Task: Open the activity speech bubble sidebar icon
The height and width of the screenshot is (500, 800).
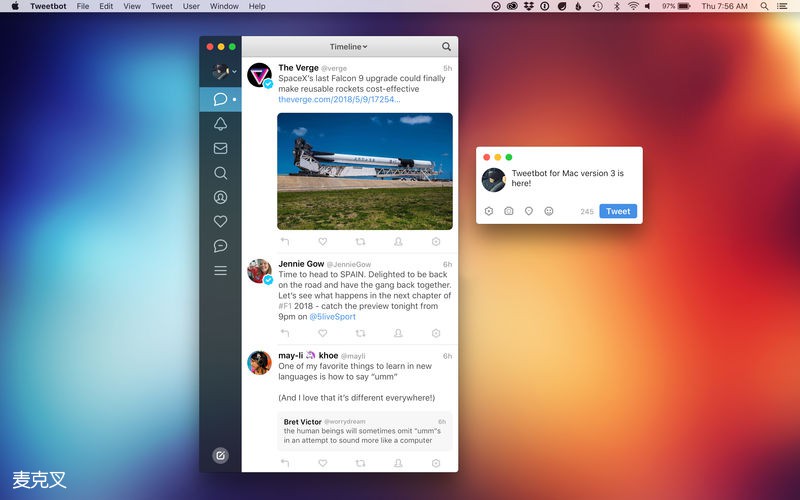Action: click(x=220, y=246)
